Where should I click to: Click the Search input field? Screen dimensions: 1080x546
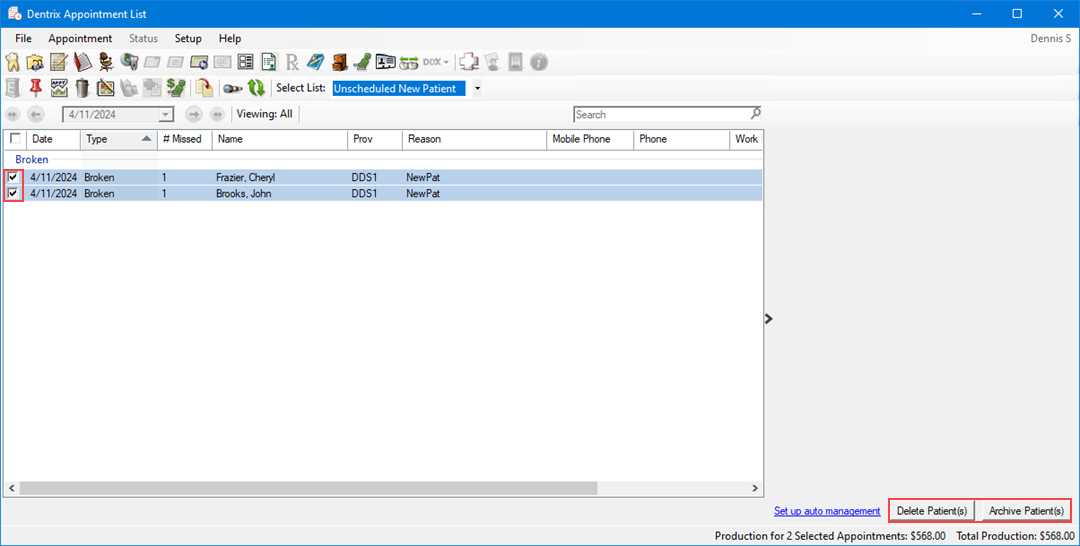(x=661, y=114)
